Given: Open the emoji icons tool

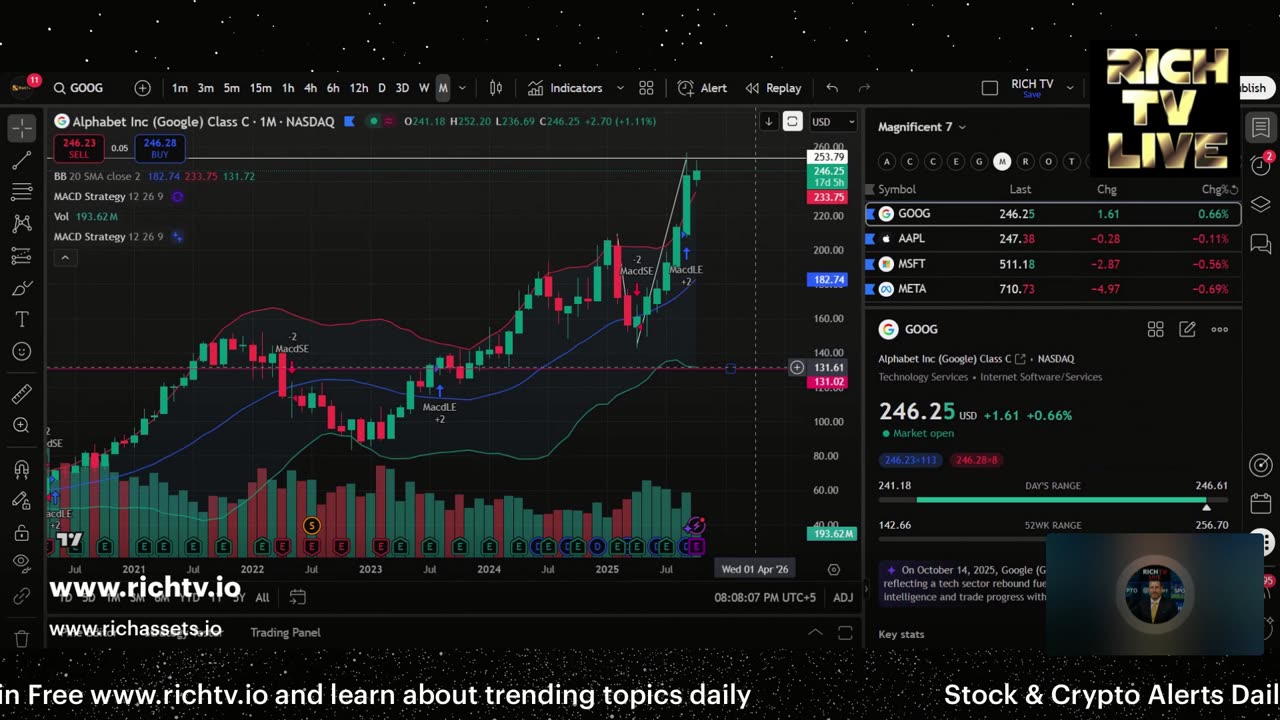Looking at the screenshot, I should pos(21,352).
